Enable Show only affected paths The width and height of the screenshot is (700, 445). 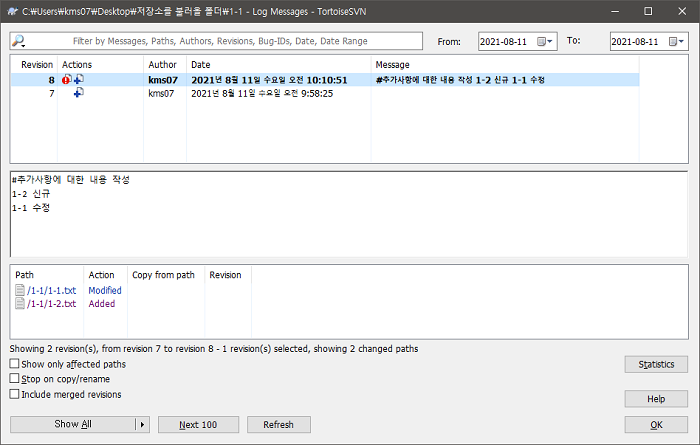pos(14,365)
